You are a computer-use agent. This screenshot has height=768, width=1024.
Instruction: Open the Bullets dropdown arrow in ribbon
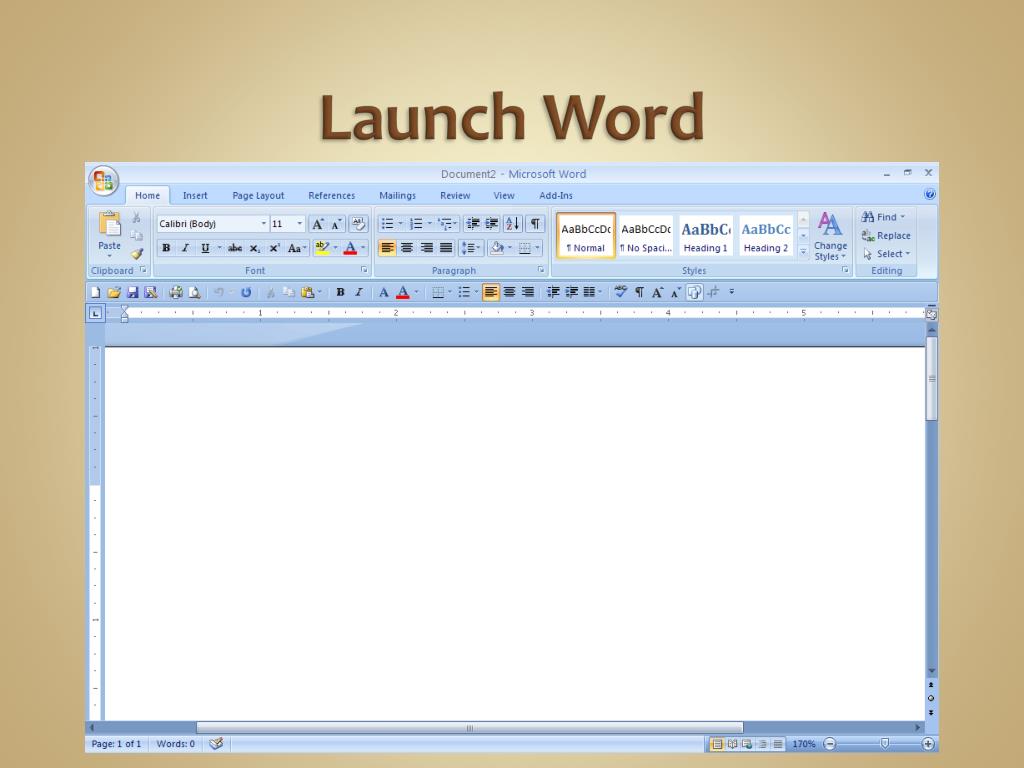(400, 224)
